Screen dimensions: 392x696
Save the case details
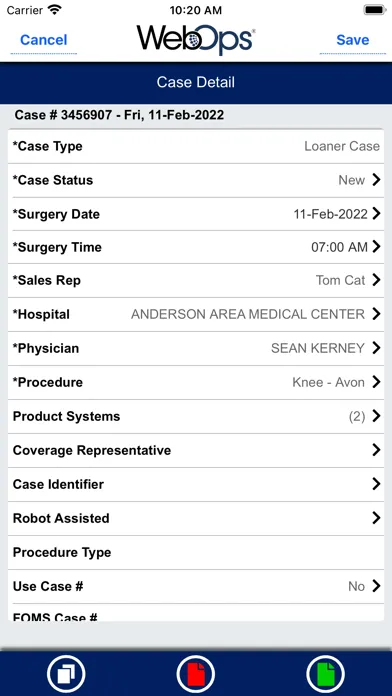352,40
